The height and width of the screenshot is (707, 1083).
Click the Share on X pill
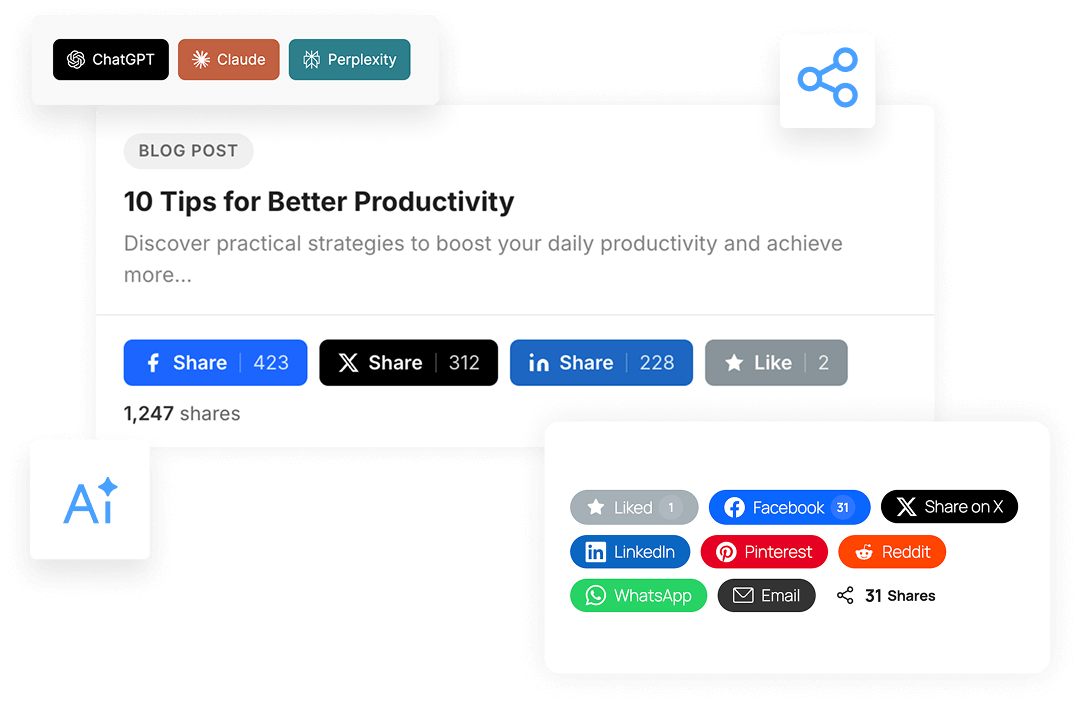point(948,507)
